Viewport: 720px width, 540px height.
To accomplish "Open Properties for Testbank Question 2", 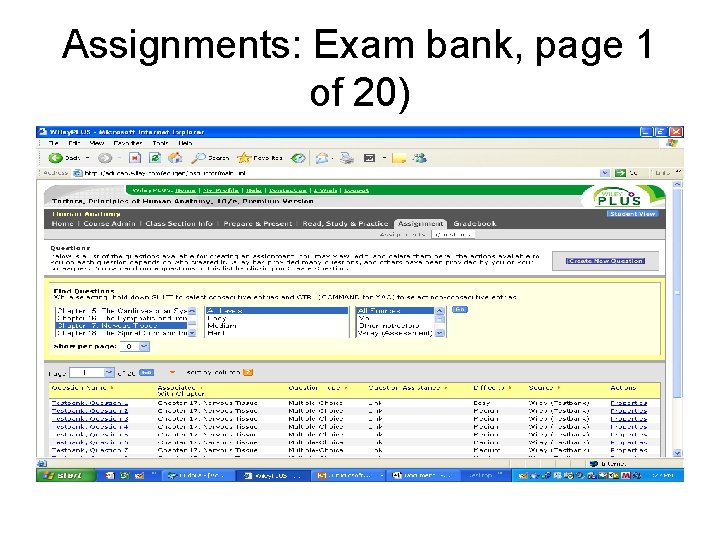I will [629, 411].
